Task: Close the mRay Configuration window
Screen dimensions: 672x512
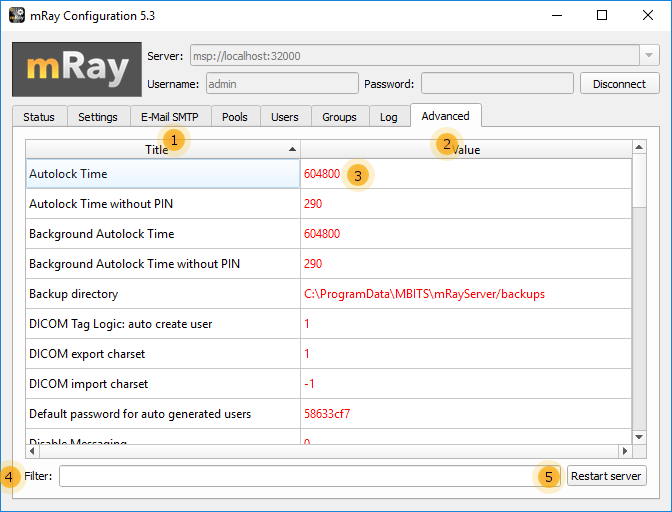Action: pos(648,15)
